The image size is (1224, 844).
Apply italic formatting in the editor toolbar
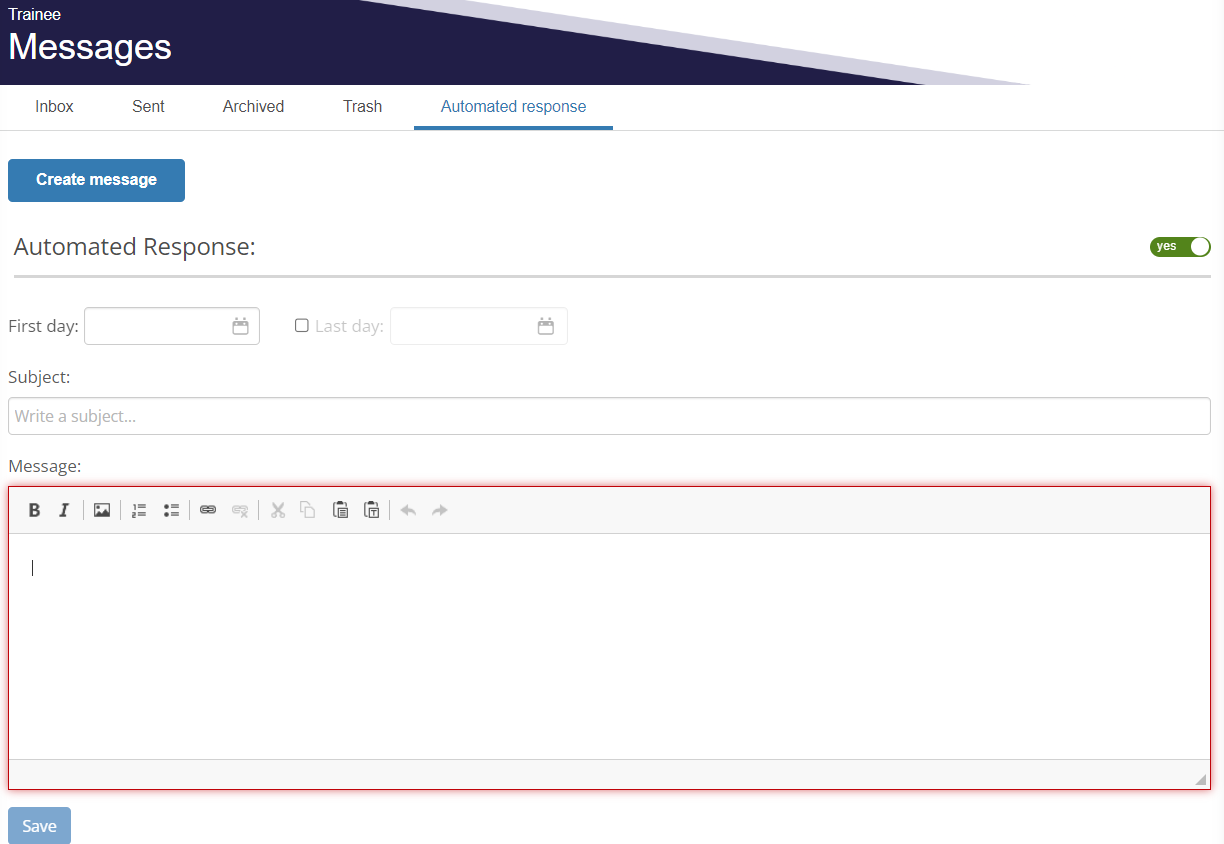point(64,510)
